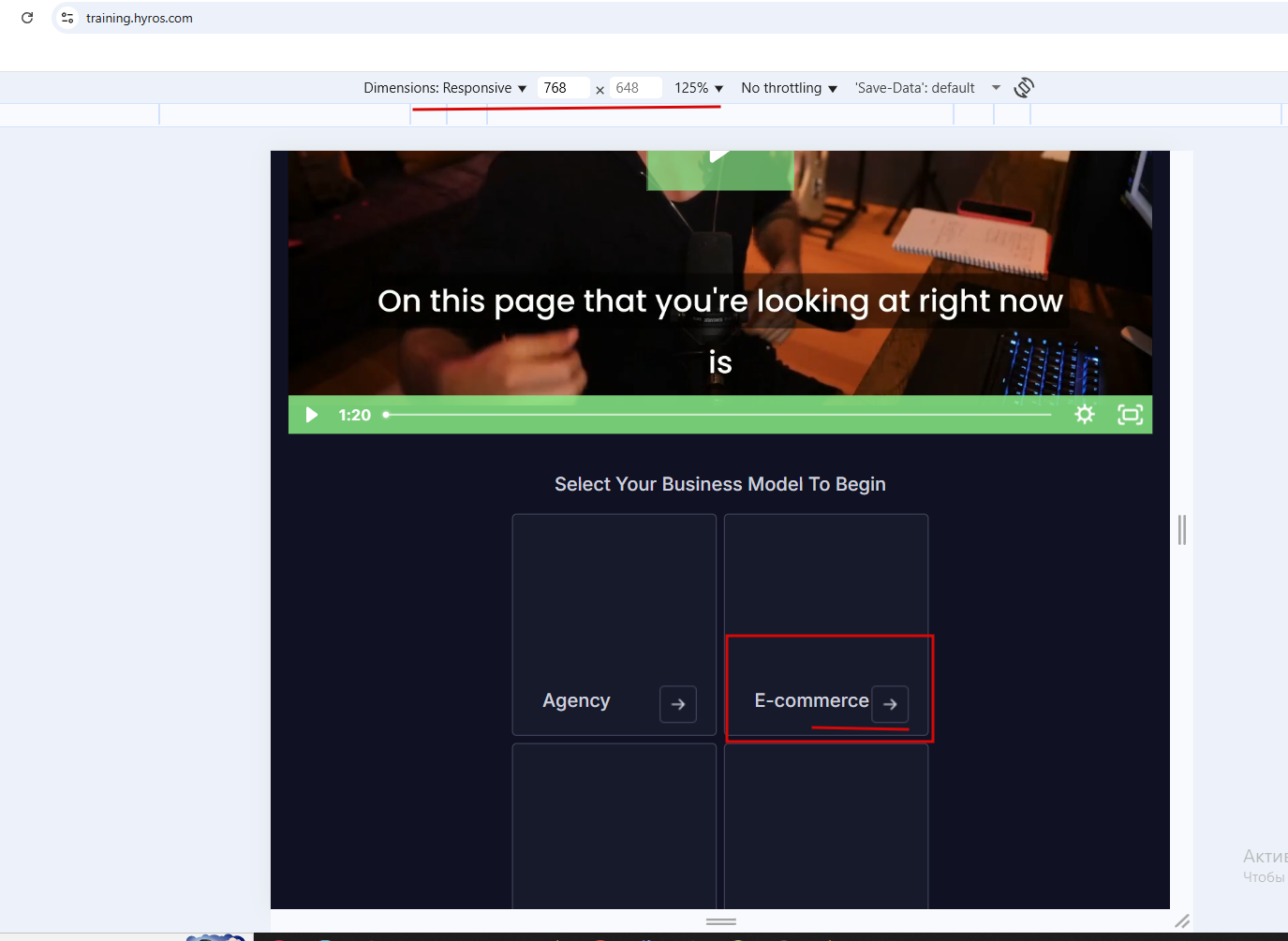Click the arrow icon on E-commerce card
Screen dimensions: 1288x941
(890, 704)
